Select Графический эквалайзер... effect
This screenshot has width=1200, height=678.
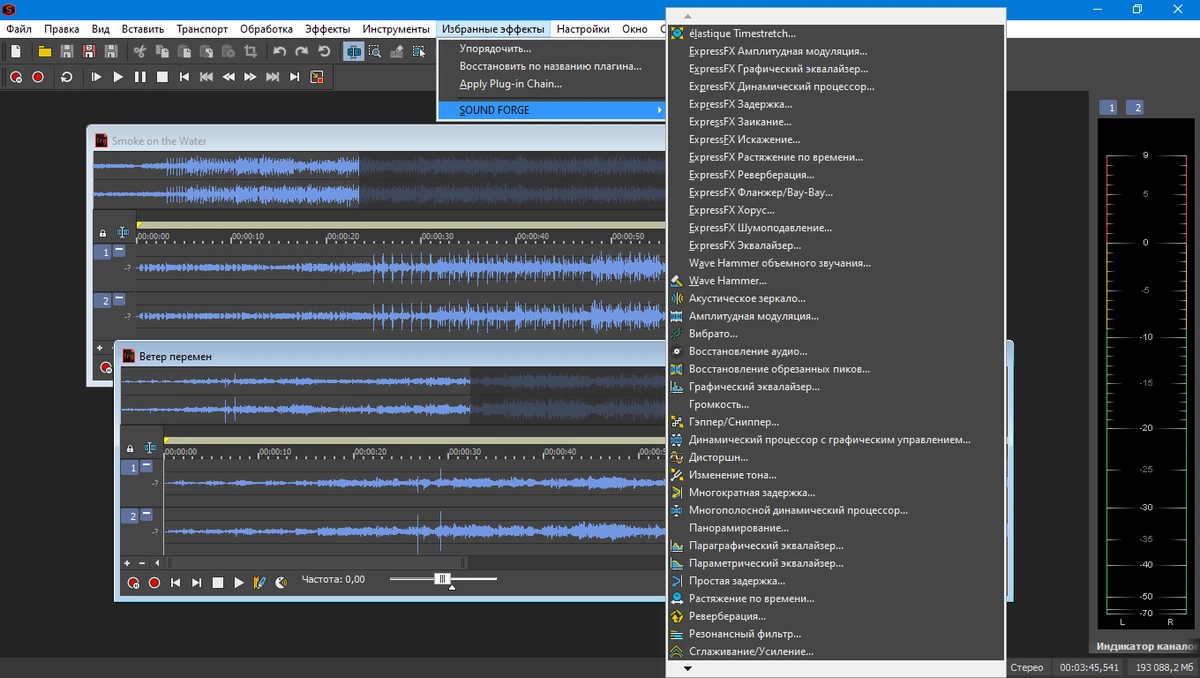point(835,387)
